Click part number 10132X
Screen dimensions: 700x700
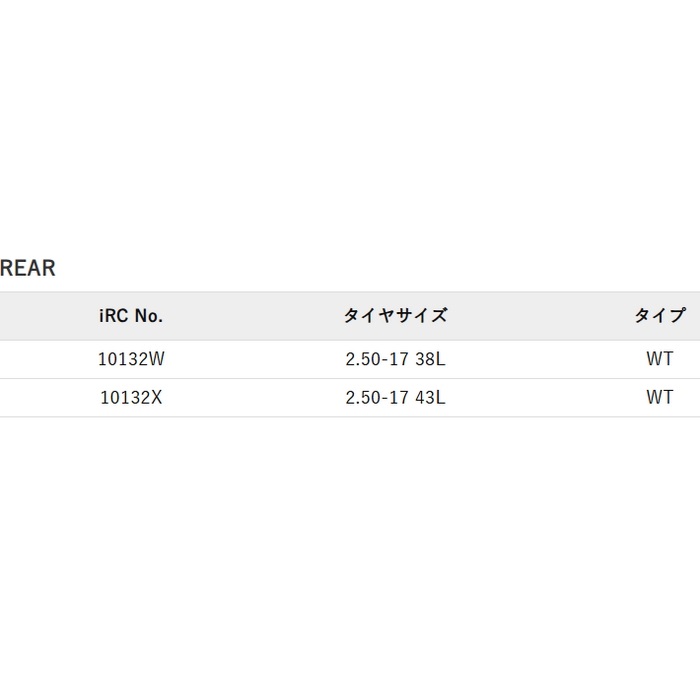[131, 397]
